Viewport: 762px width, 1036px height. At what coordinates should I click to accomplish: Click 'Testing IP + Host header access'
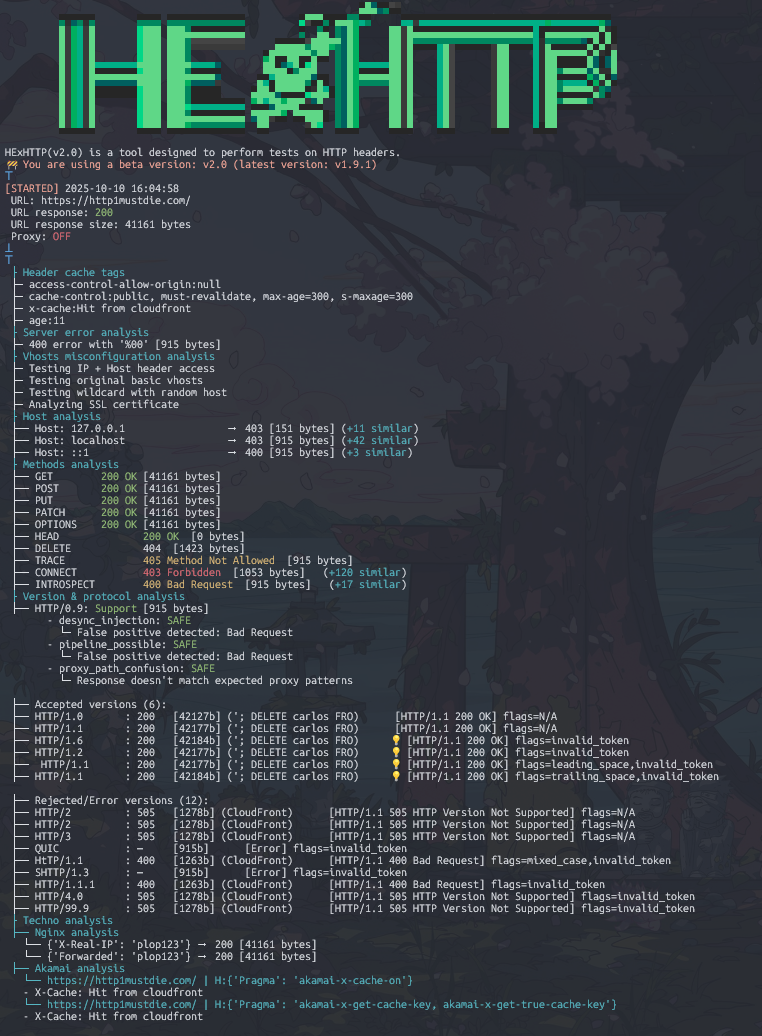(x=122, y=369)
